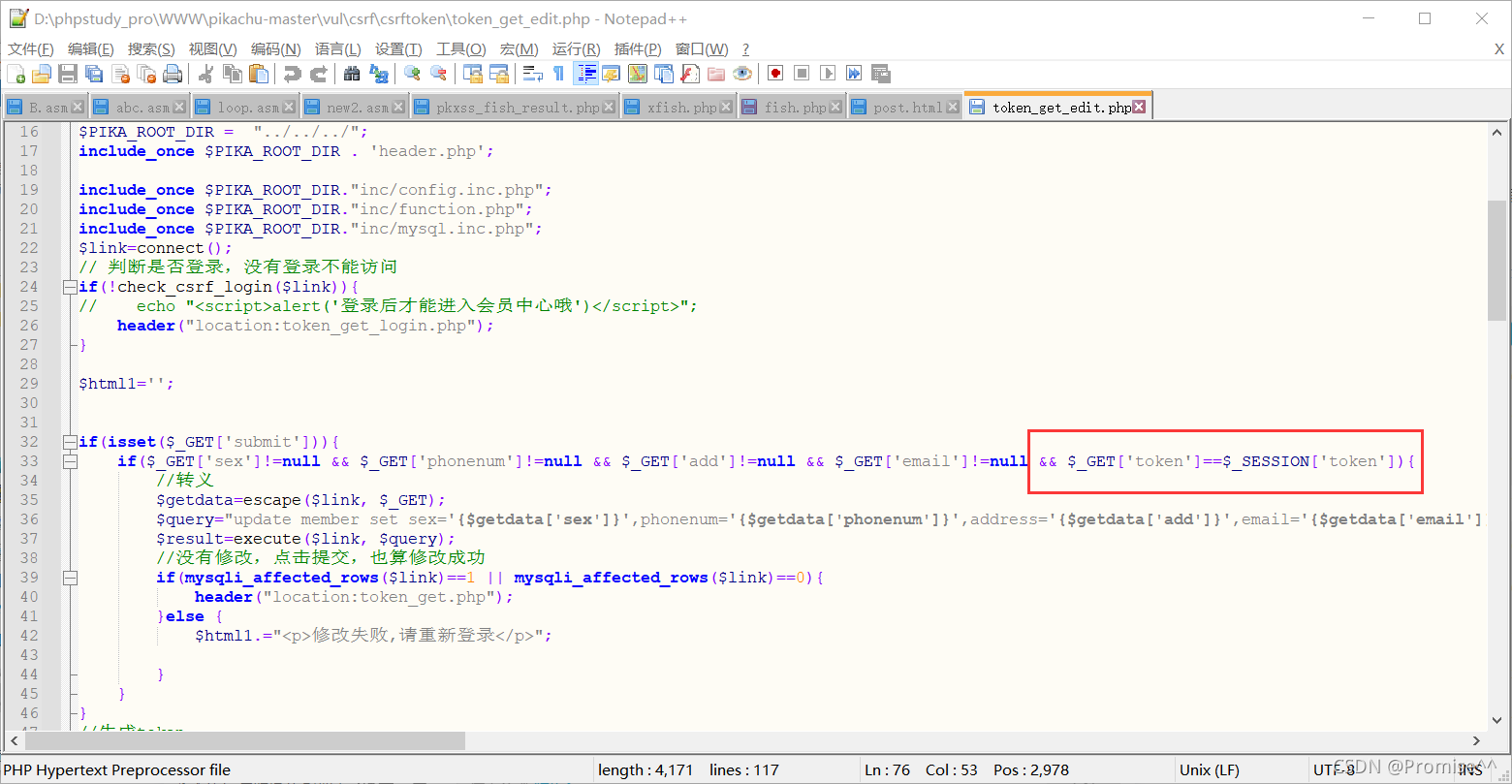This screenshot has height=784, width=1512.
Task: Open the 搜索(S) menu
Action: 151,49
